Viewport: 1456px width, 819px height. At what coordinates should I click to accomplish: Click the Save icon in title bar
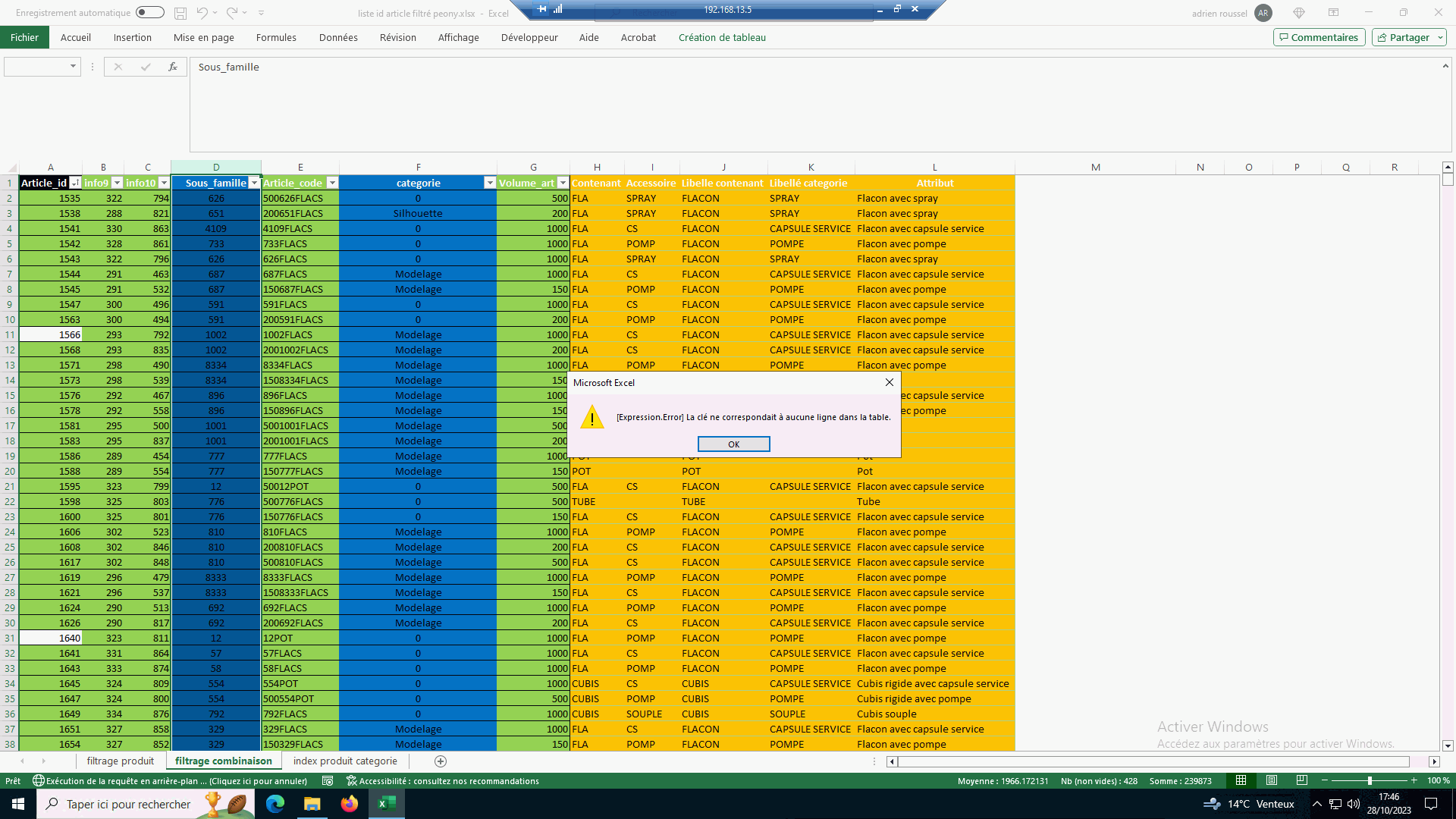[180, 13]
